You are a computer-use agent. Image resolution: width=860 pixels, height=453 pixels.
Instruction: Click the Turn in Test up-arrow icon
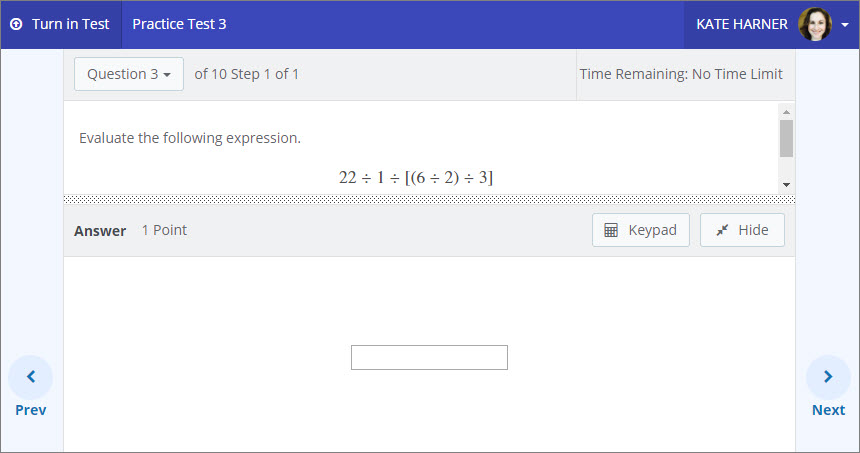pos(16,24)
